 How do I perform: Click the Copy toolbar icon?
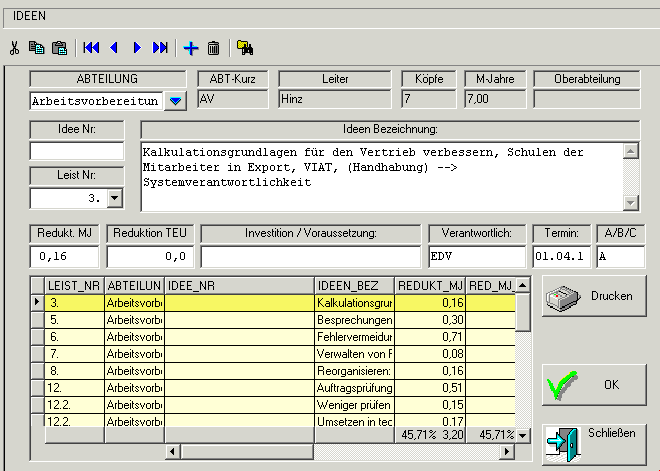[x=36, y=48]
